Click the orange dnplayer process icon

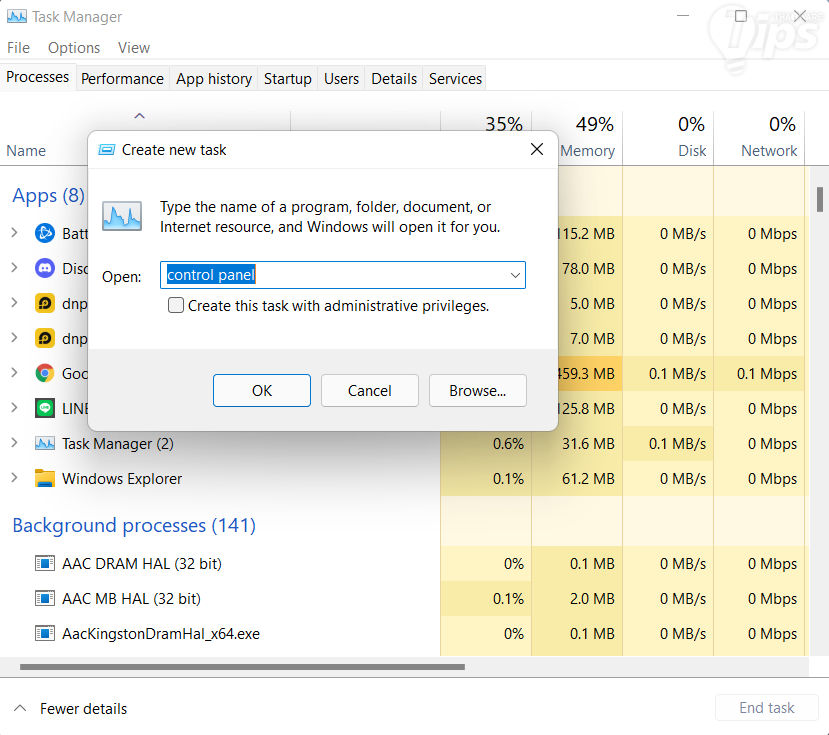point(44,303)
